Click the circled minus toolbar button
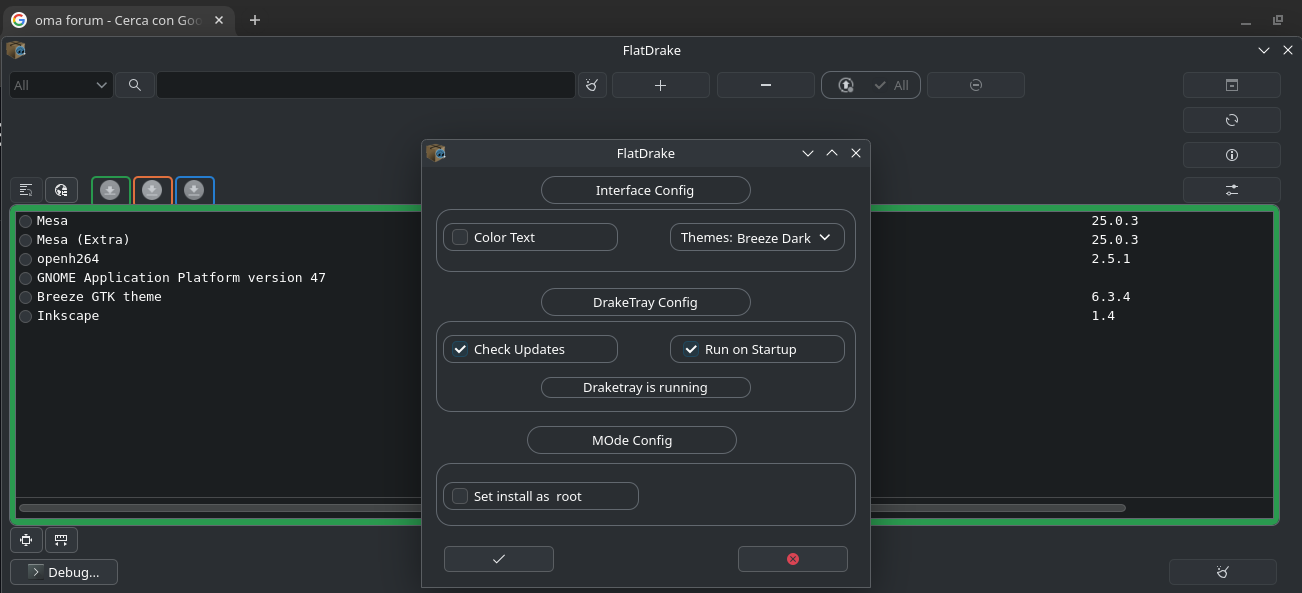 click(976, 85)
